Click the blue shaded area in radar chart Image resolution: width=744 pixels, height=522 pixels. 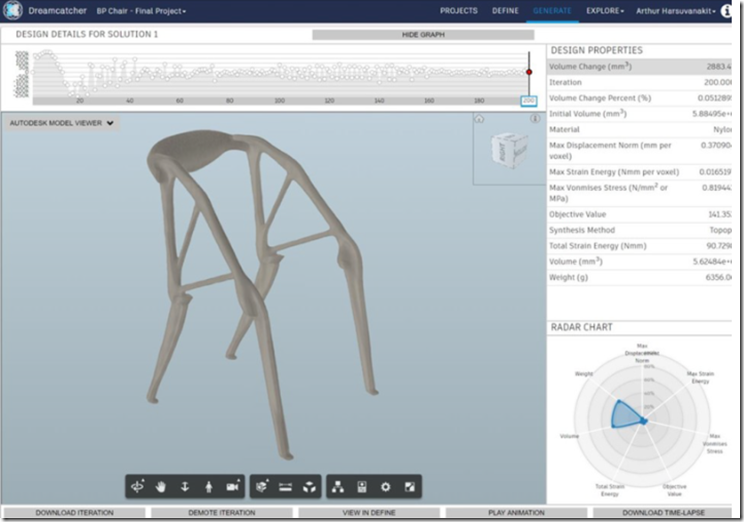tap(623, 415)
